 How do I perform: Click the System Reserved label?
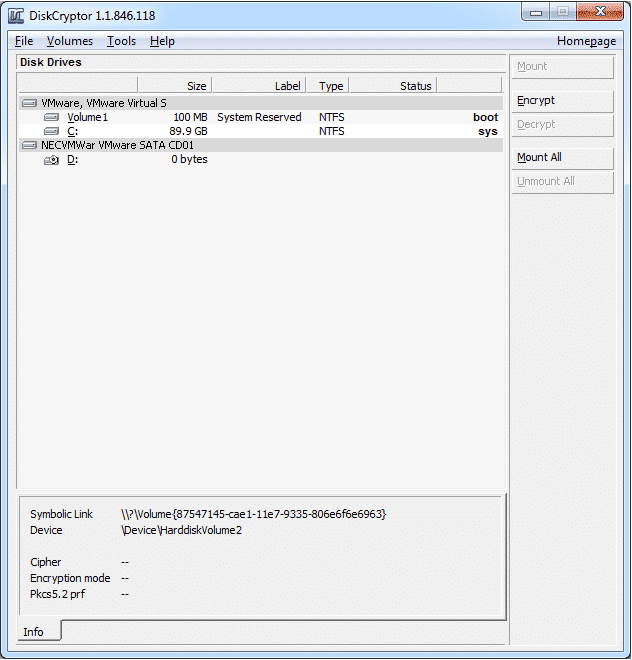[x=259, y=117]
